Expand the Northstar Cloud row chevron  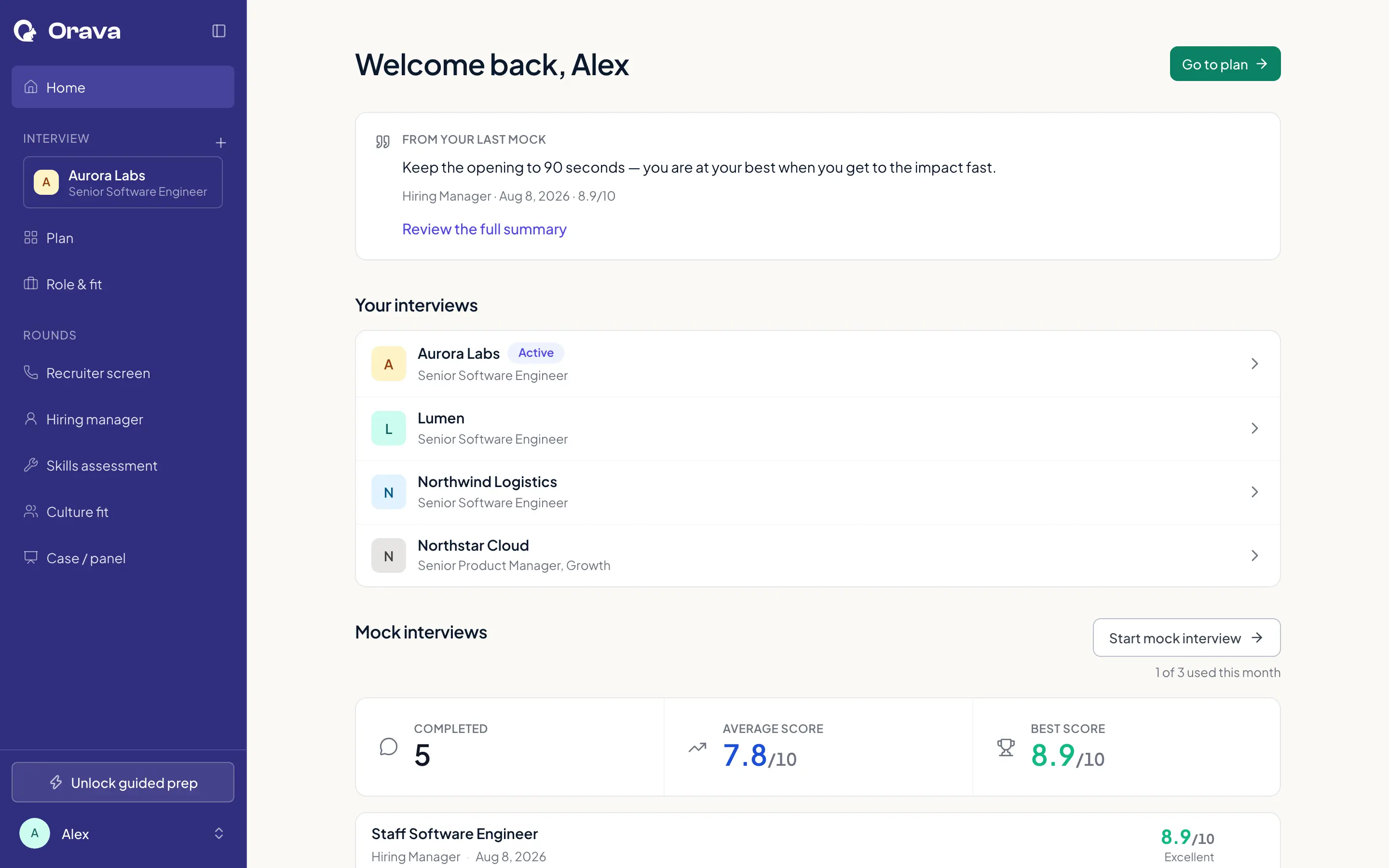coord(1255,556)
